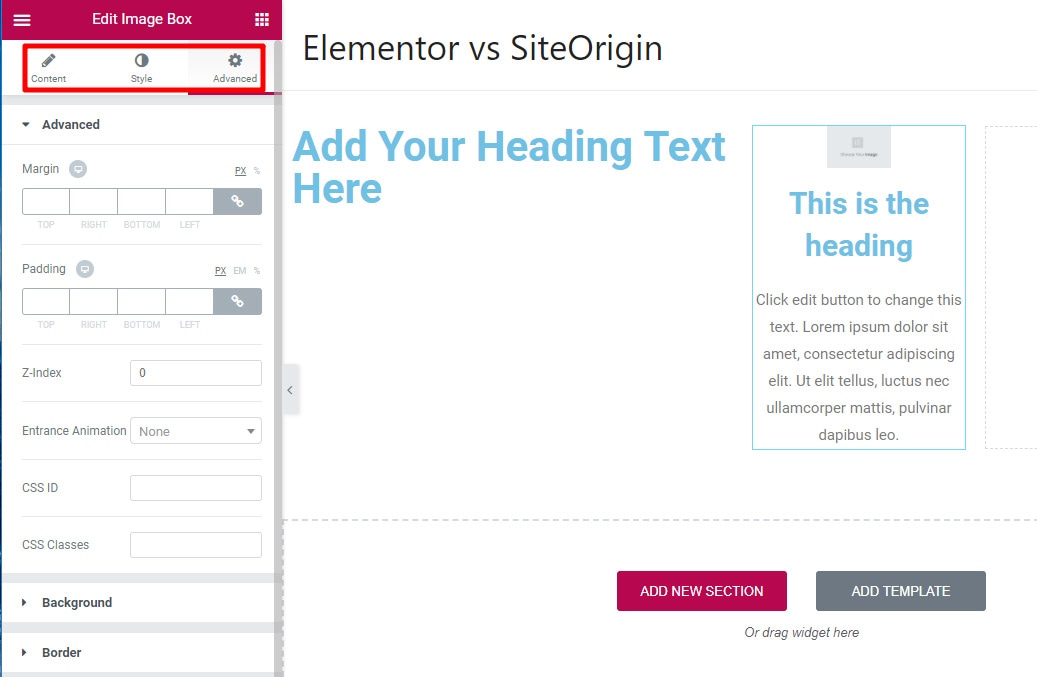The height and width of the screenshot is (677, 1037).
Task: Click the panel's vertical scrollbar
Action: pyautogui.click(x=278, y=357)
